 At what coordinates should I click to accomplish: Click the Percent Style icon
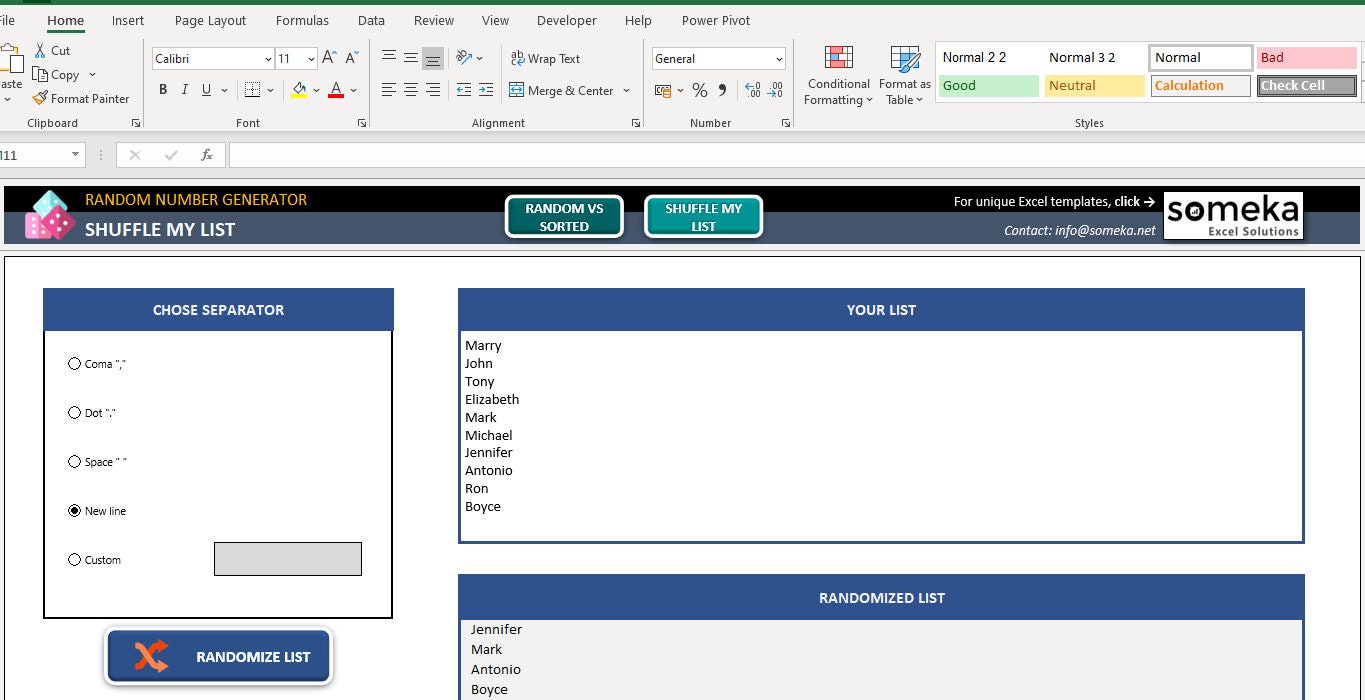tap(700, 91)
